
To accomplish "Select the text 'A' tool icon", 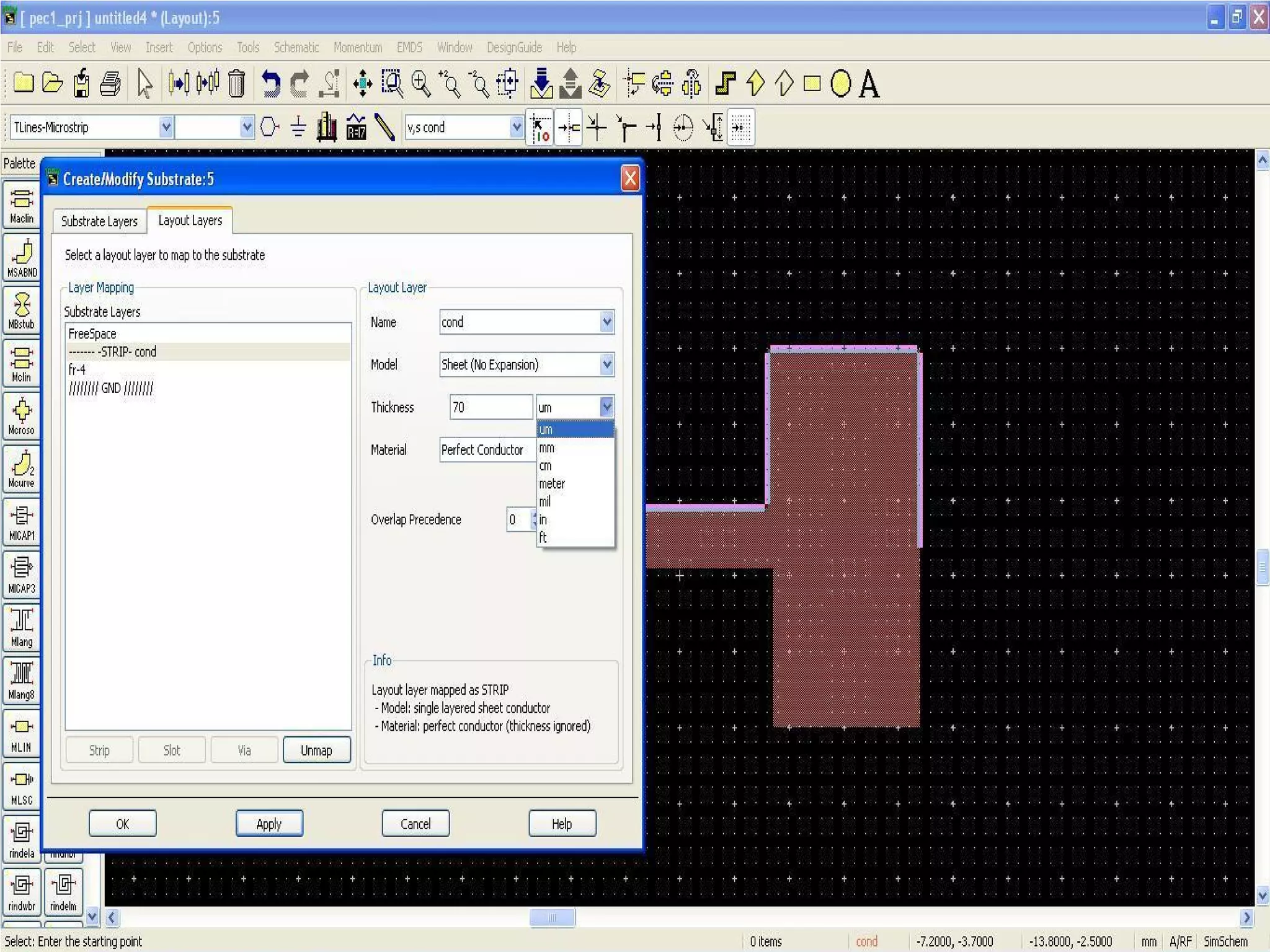I will [x=869, y=83].
